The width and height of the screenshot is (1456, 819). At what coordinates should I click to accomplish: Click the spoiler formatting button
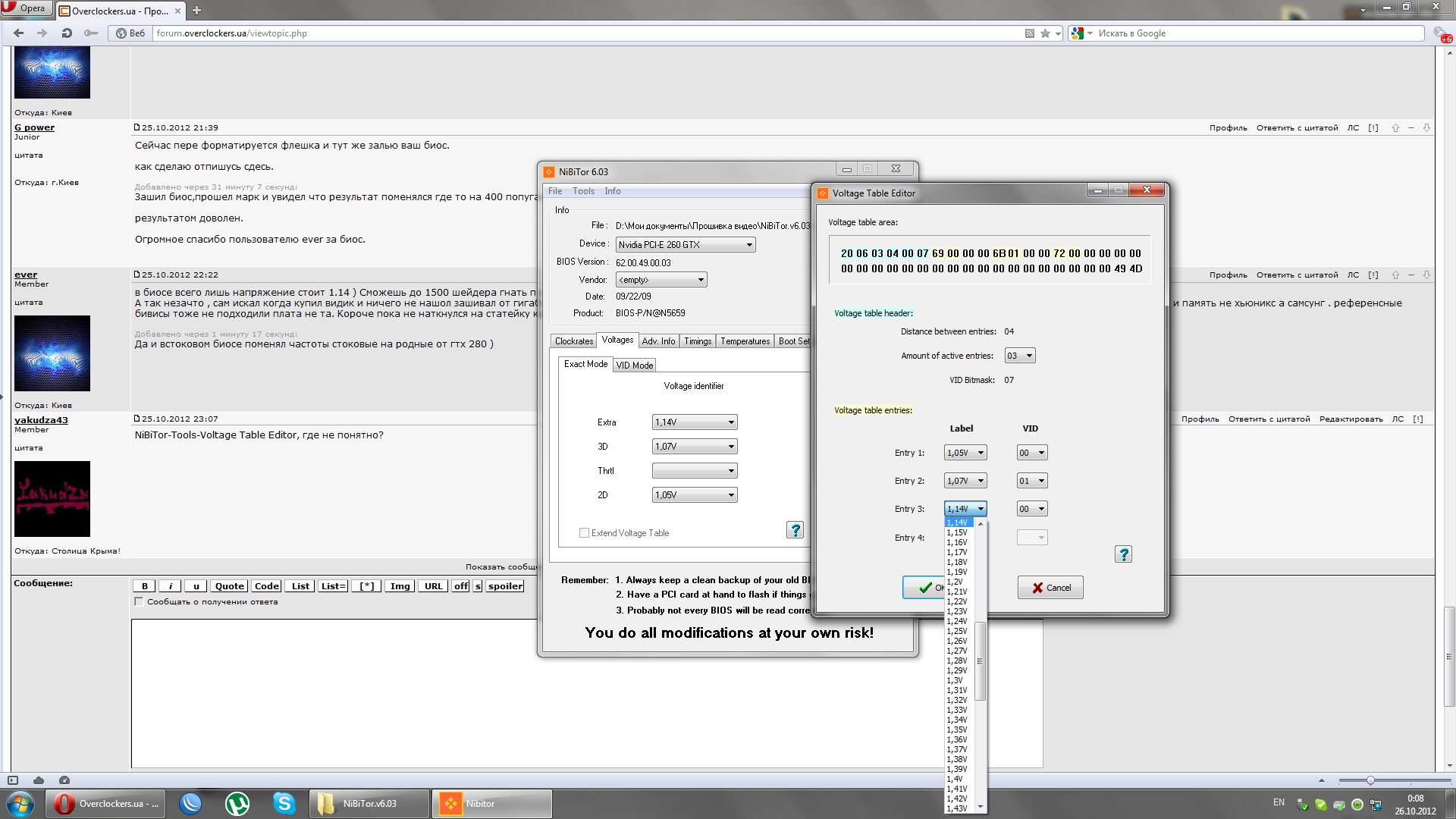505,586
